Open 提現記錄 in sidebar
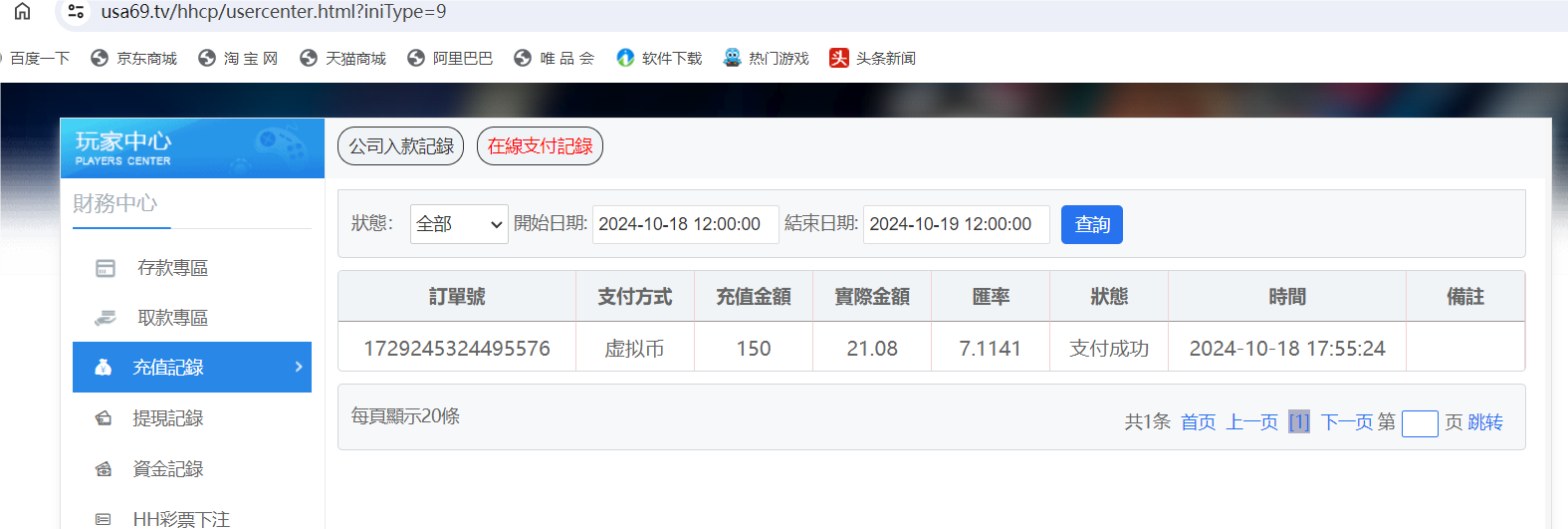Screen dimensions: 1568x529 tap(167, 418)
